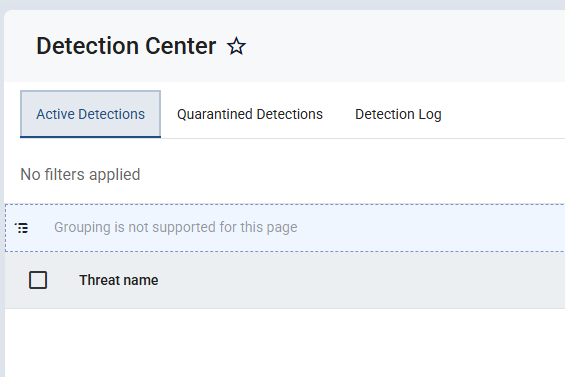Click the highlighted Active Detections tab label
Image resolution: width=565 pixels, height=377 pixels.
(90, 114)
